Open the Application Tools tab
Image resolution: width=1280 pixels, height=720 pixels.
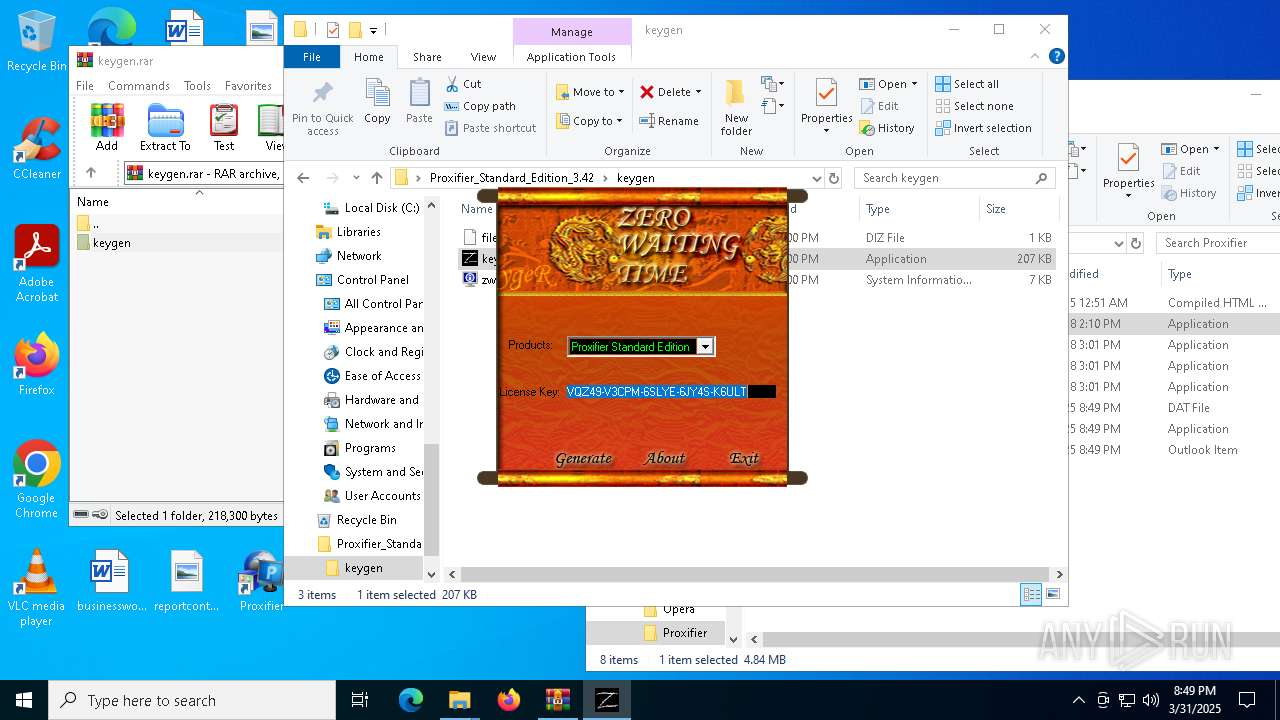click(571, 57)
